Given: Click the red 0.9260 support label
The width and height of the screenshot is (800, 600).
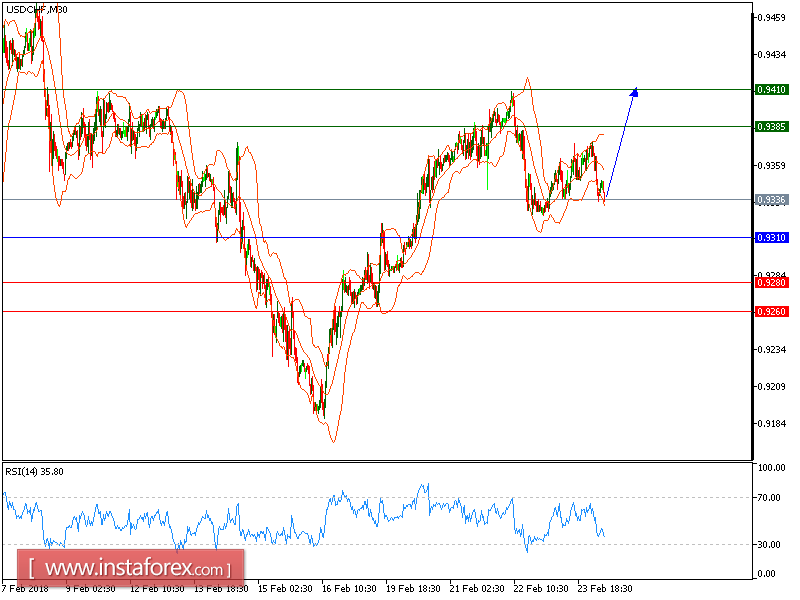Looking at the screenshot, I should pos(772,312).
